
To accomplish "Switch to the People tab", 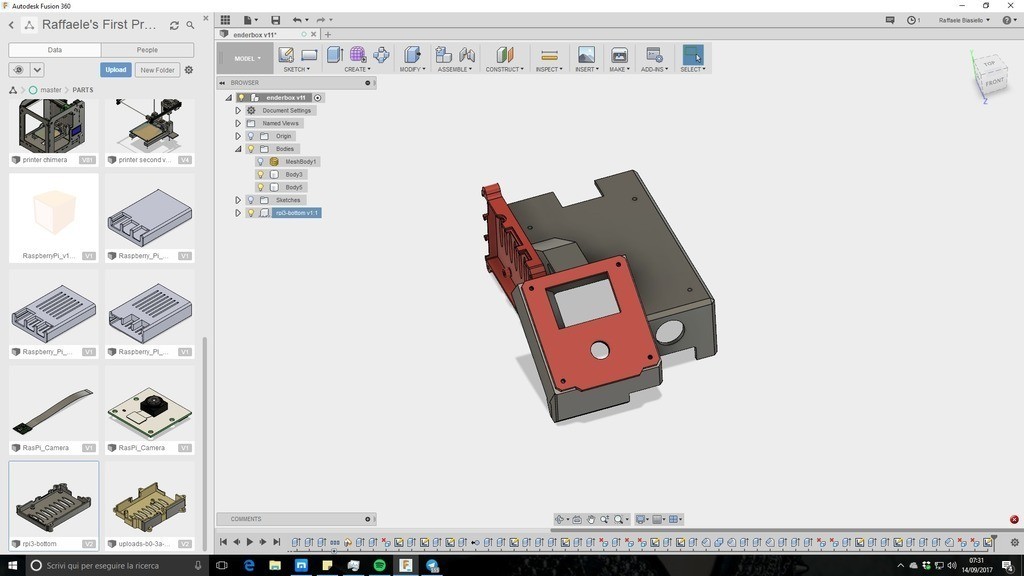I will point(147,49).
